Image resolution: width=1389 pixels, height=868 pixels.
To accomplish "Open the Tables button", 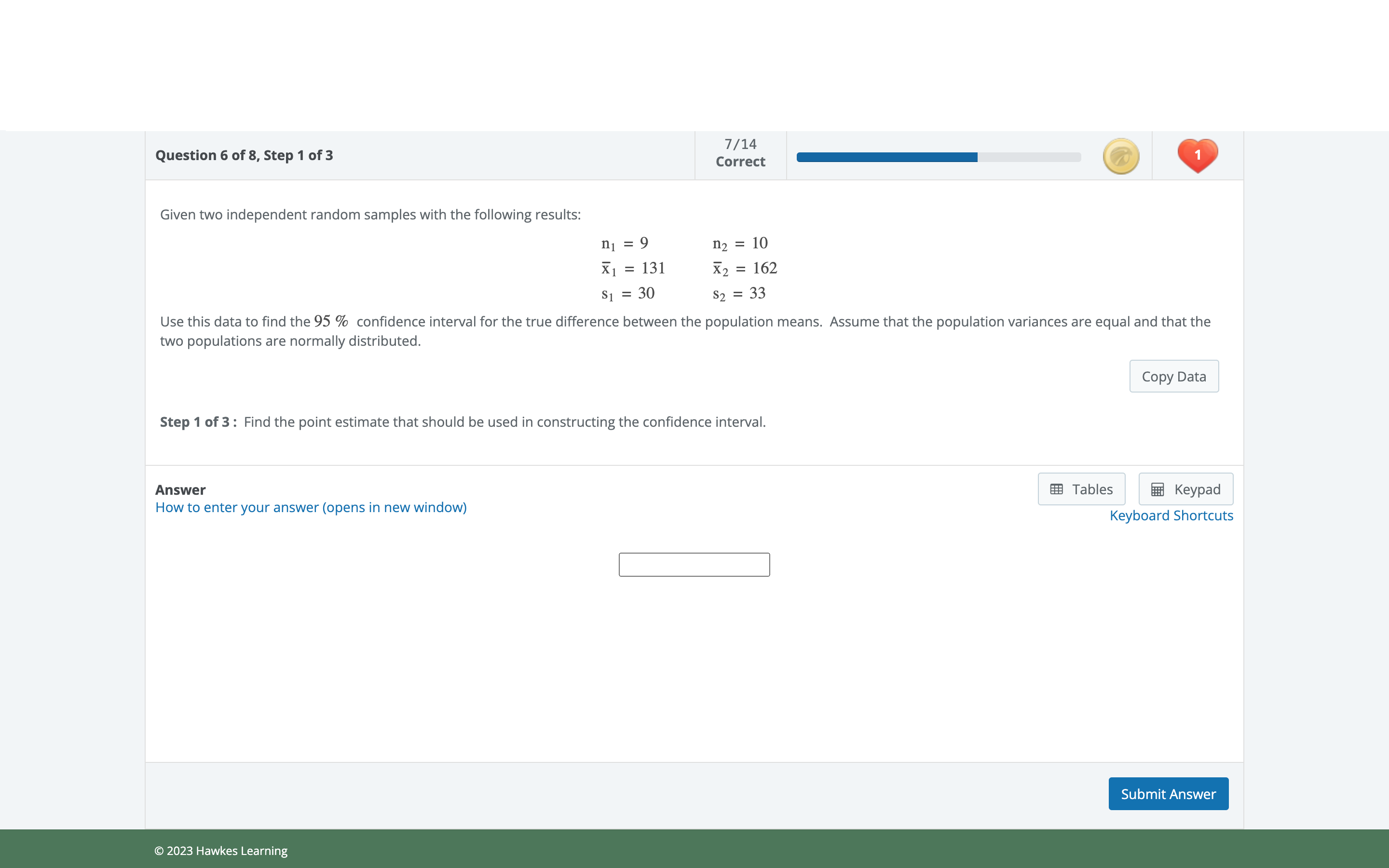I will tap(1081, 489).
